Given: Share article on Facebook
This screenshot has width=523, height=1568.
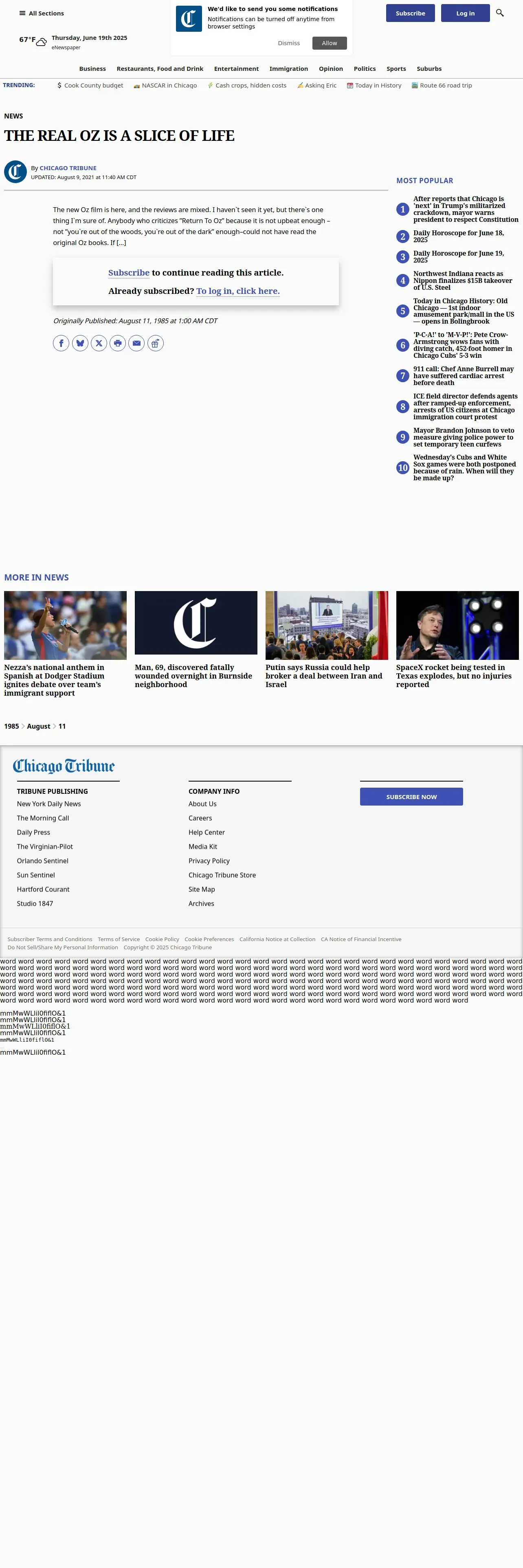Looking at the screenshot, I should pyautogui.click(x=61, y=343).
